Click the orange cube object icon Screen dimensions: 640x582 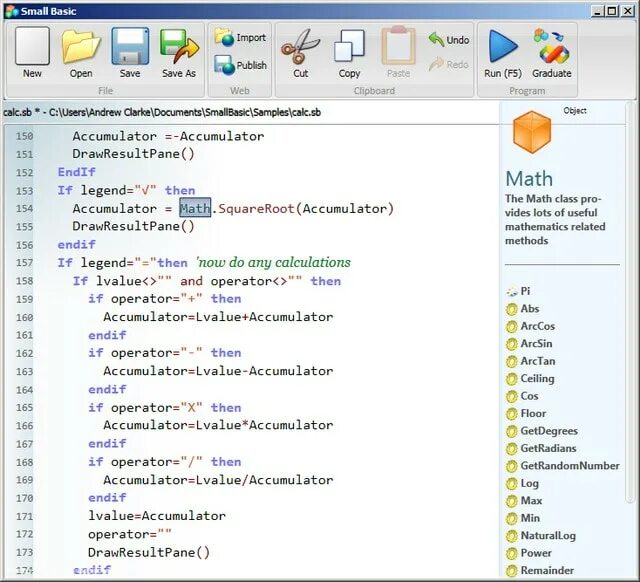pos(532,132)
